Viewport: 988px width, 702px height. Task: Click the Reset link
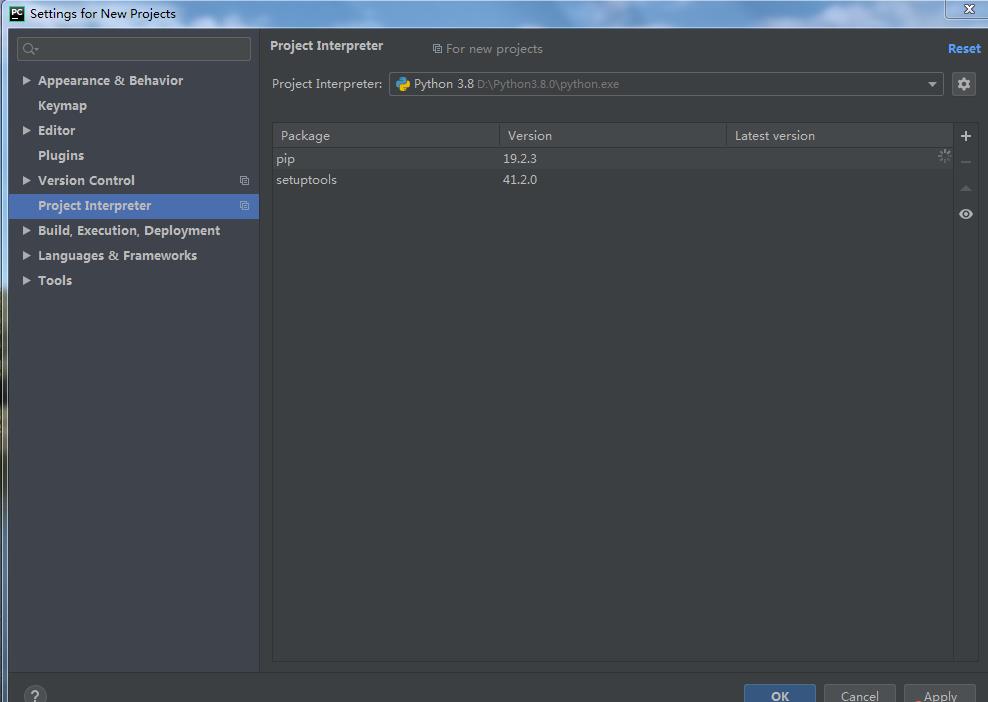point(964,49)
